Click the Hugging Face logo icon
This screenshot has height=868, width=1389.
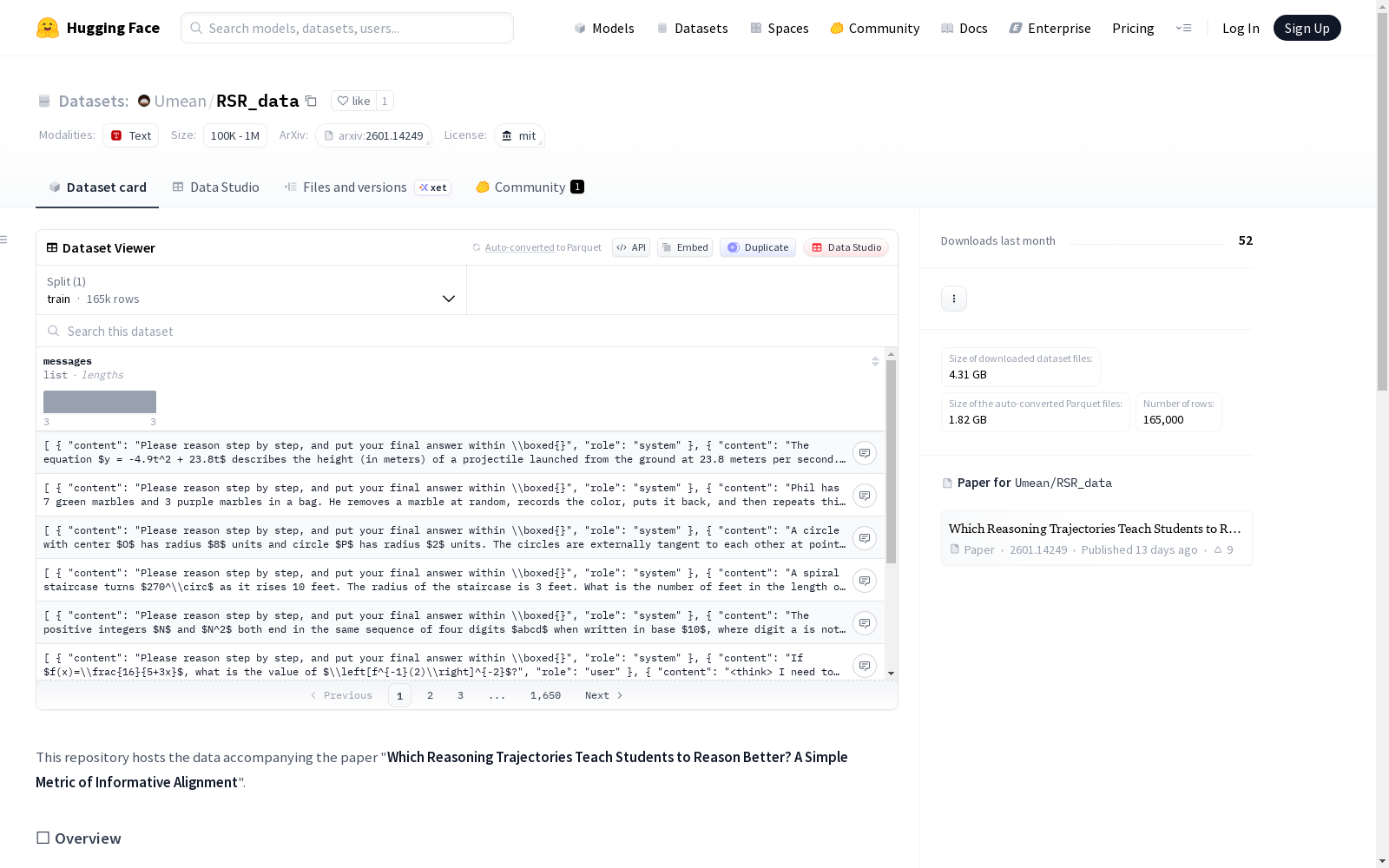click(x=48, y=28)
